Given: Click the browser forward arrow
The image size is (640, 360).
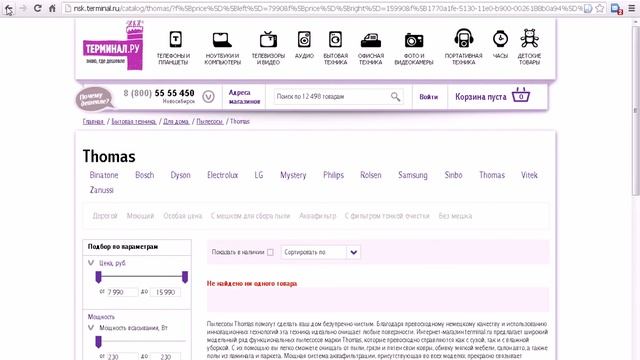Looking at the screenshot, I should coord(22,8).
